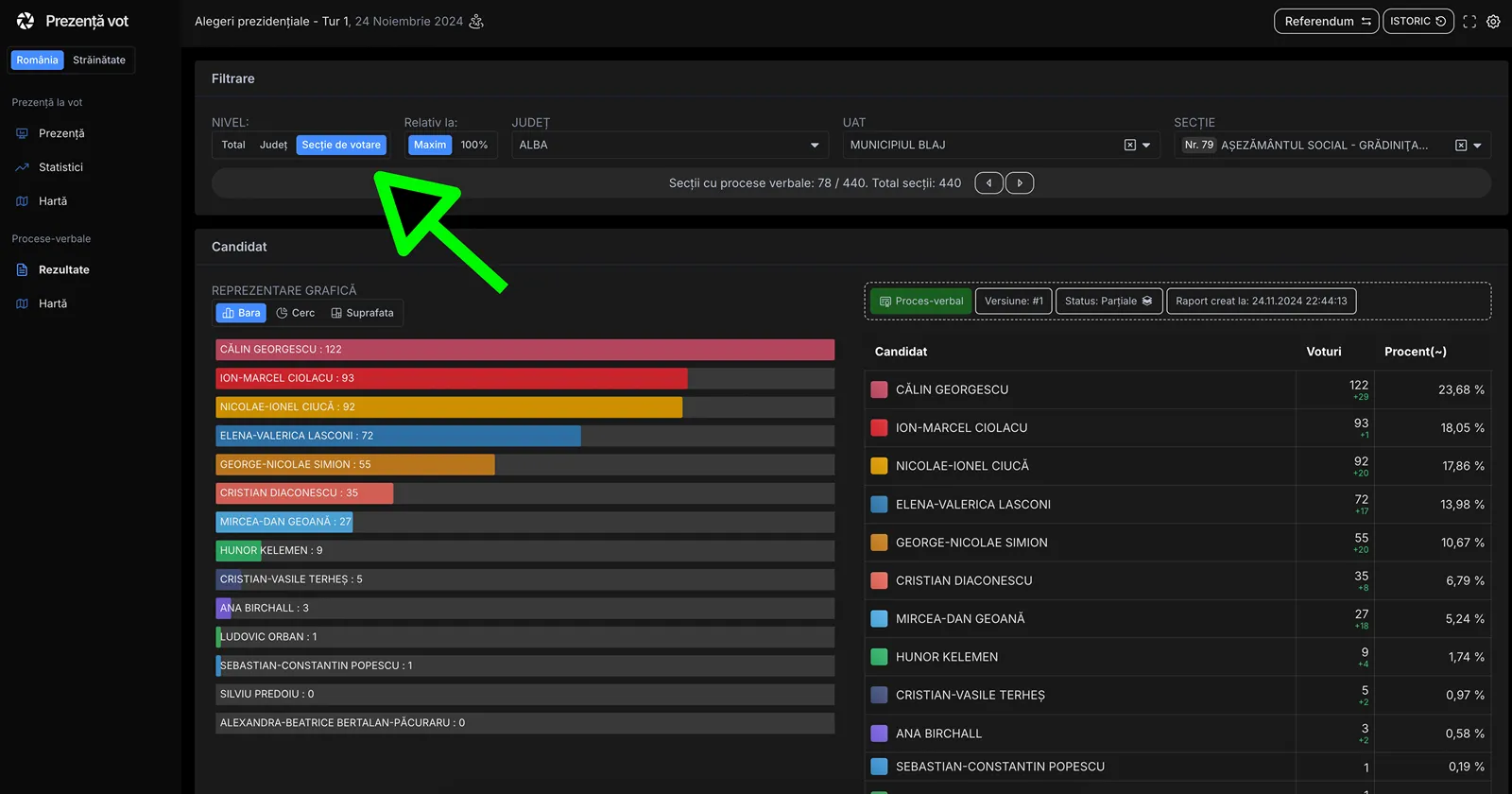Click the CĂLIN GEORGESCU : 122 bar
The image size is (1512, 794).
point(524,350)
